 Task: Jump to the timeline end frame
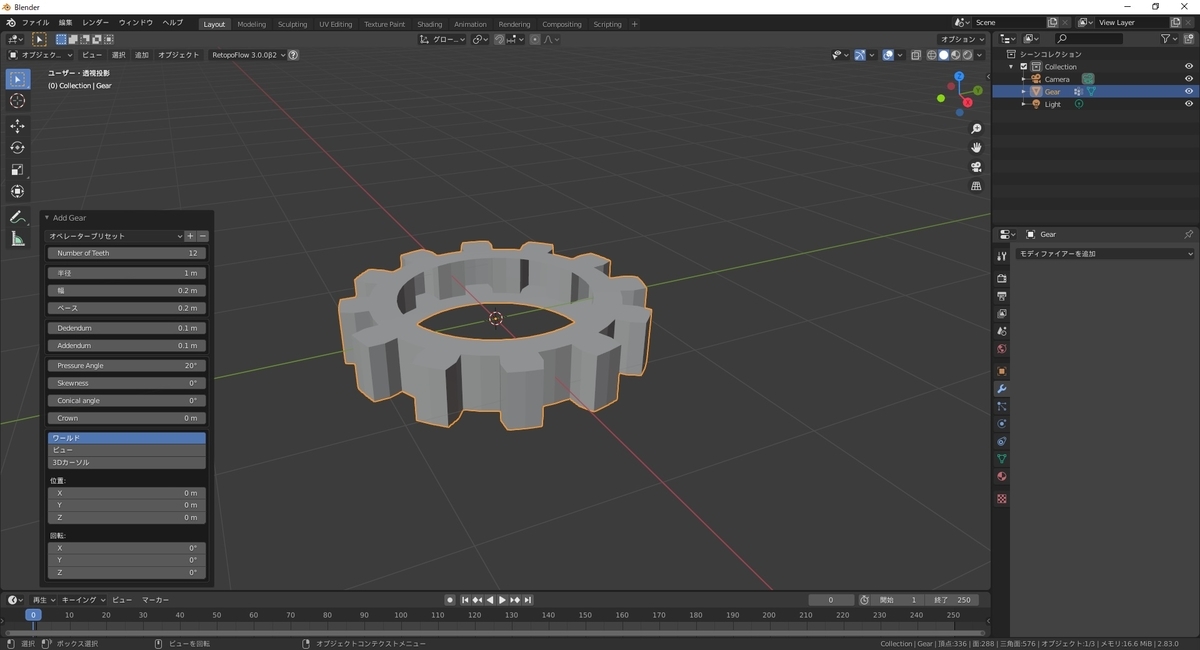pos(528,600)
